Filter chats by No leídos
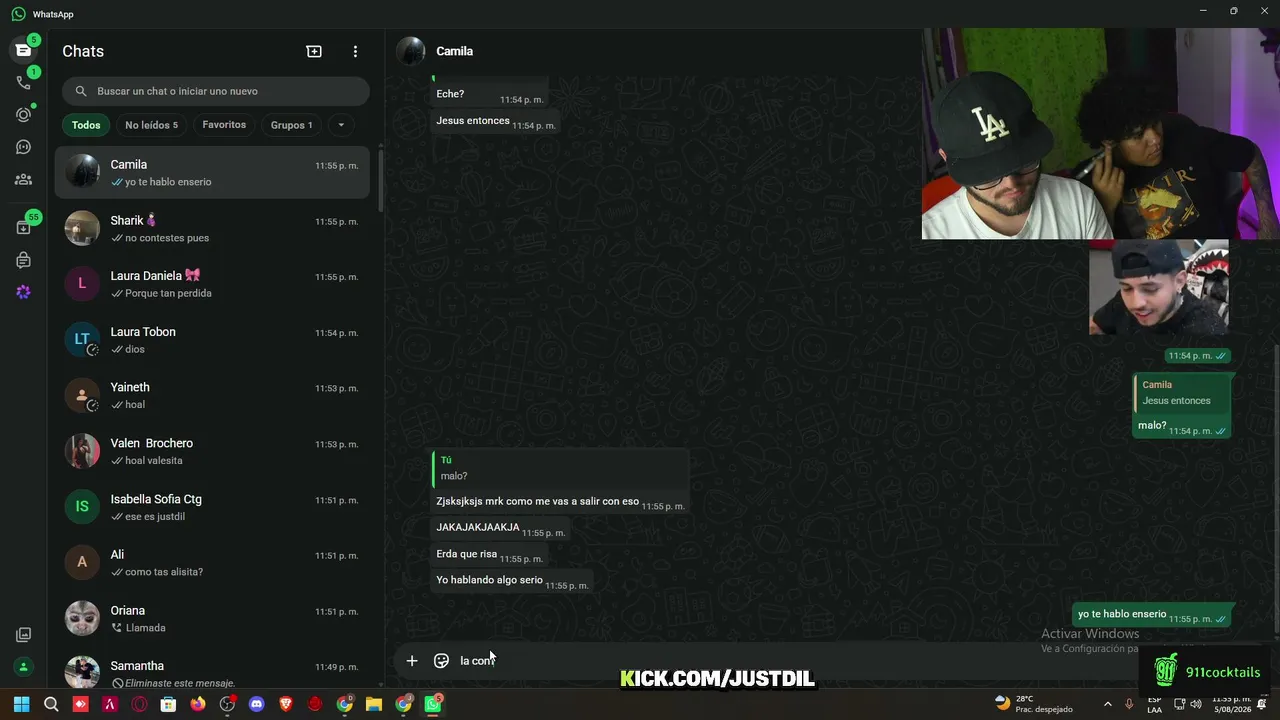Viewport: 1280px width, 720px height. pos(151,125)
